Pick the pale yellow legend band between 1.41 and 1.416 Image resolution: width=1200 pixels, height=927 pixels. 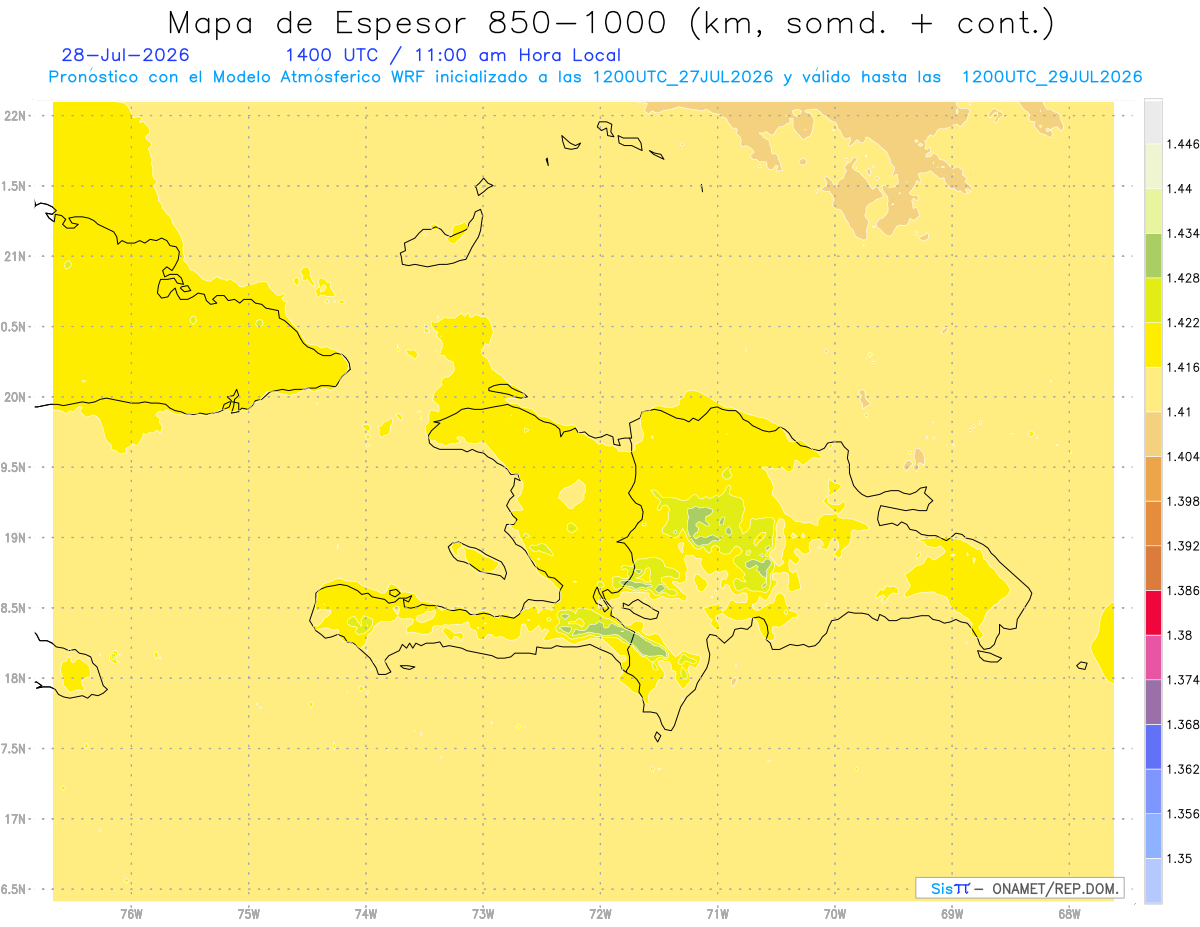[x=1153, y=389]
